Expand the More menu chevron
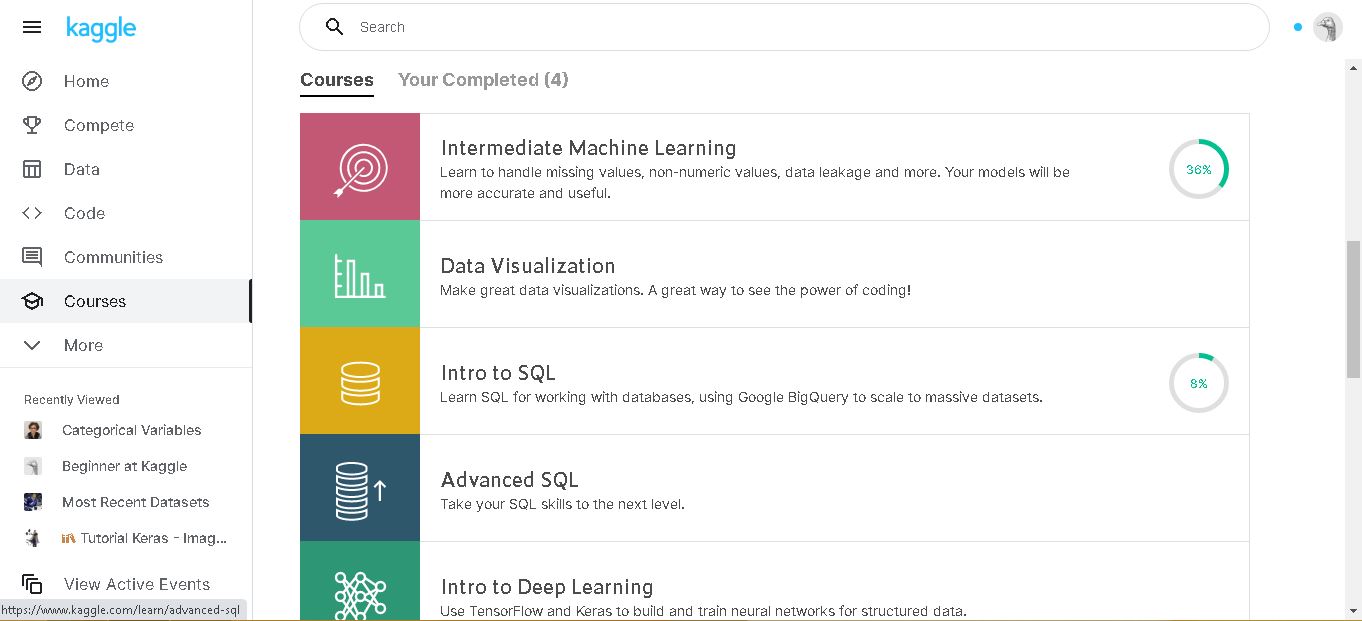Image resolution: width=1362 pixels, height=621 pixels. 32,345
